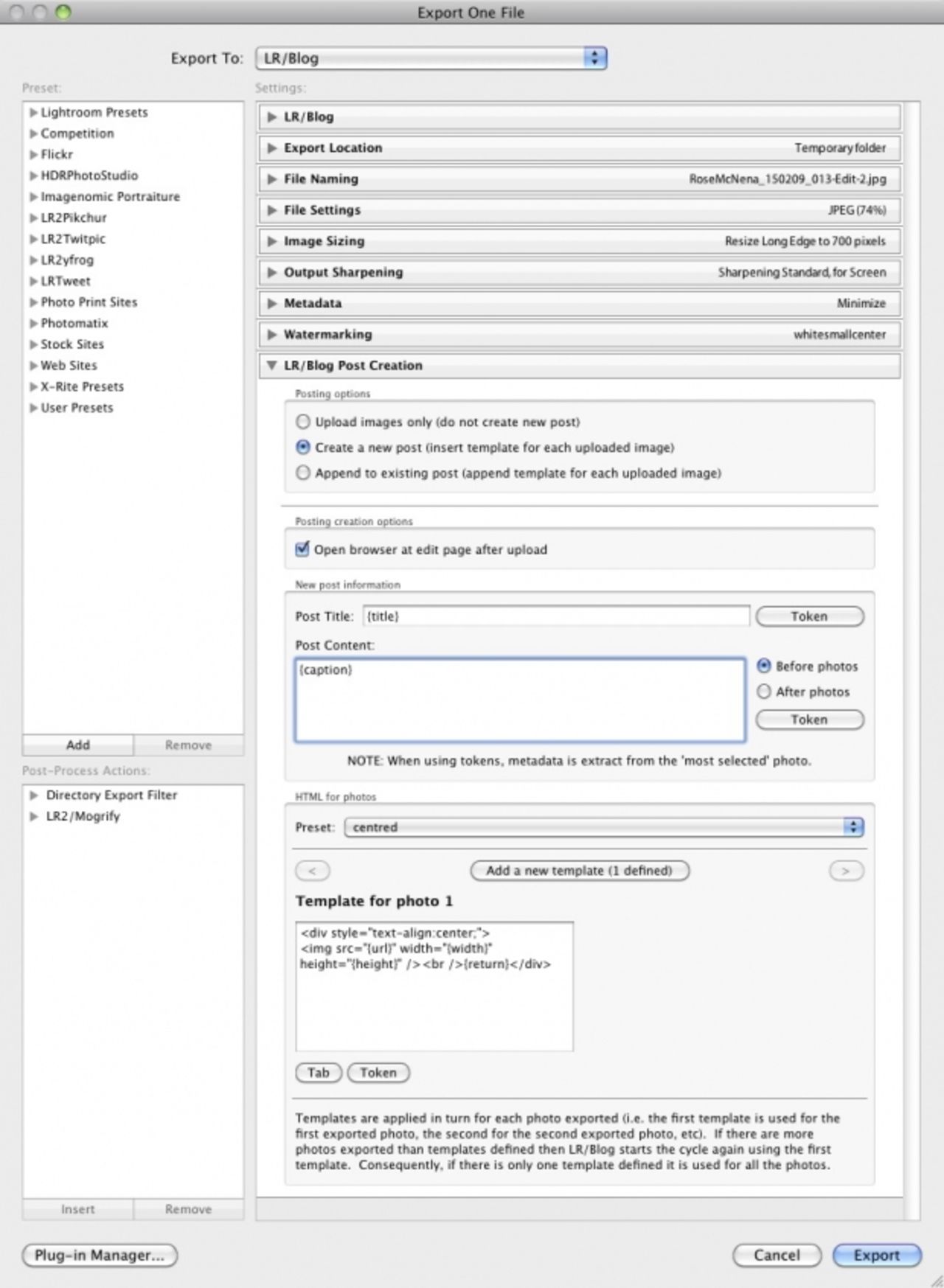Select Append to existing post option
The width and height of the screenshot is (944, 1288).
(303, 473)
